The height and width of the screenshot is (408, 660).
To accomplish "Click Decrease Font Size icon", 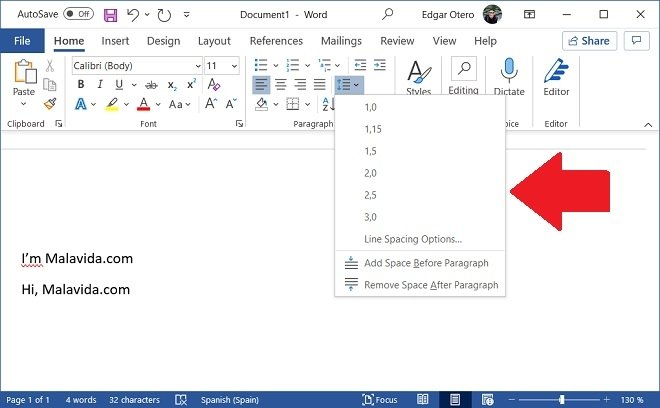I will [x=231, y=104].
